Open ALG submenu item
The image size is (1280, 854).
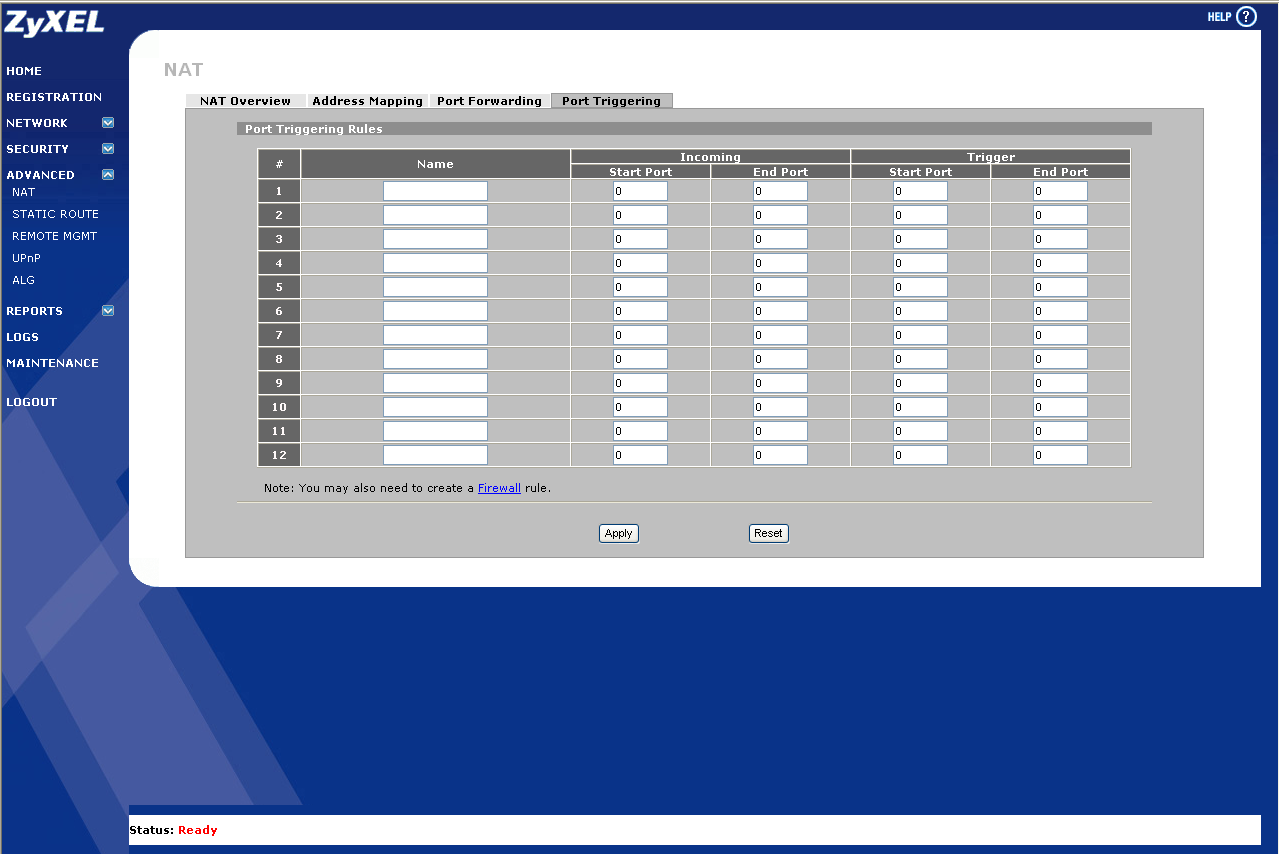click(x=23, y=280)
